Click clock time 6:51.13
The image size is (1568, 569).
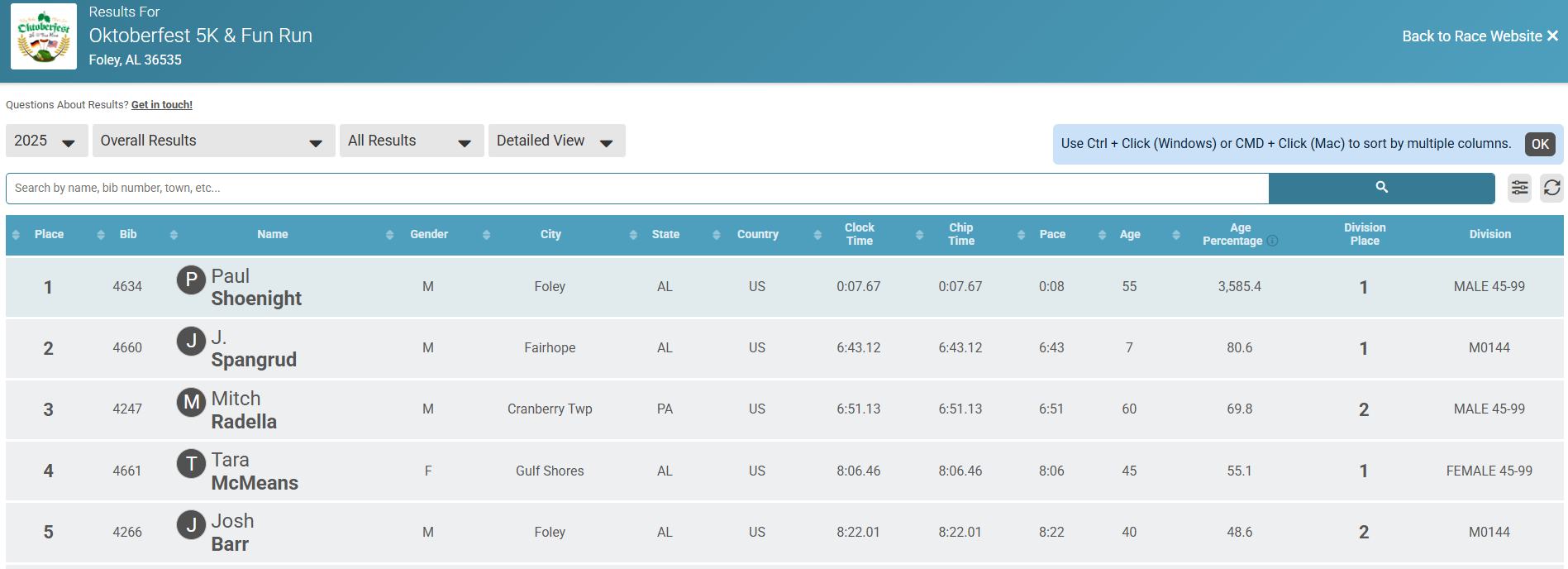(859, 409)
